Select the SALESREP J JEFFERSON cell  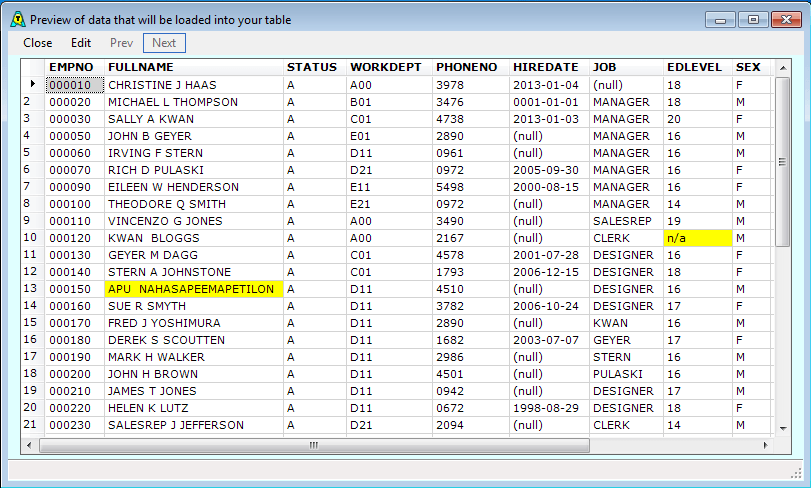194,425
